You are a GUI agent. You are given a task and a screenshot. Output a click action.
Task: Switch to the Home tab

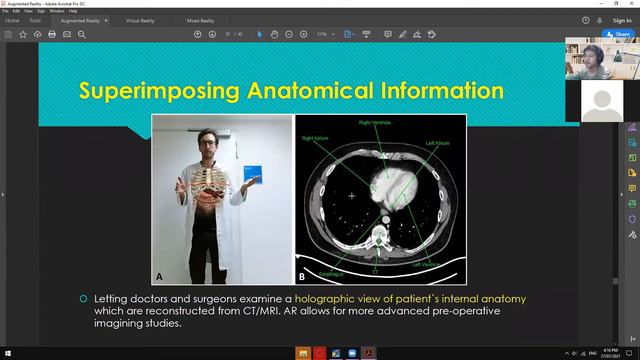12,20
